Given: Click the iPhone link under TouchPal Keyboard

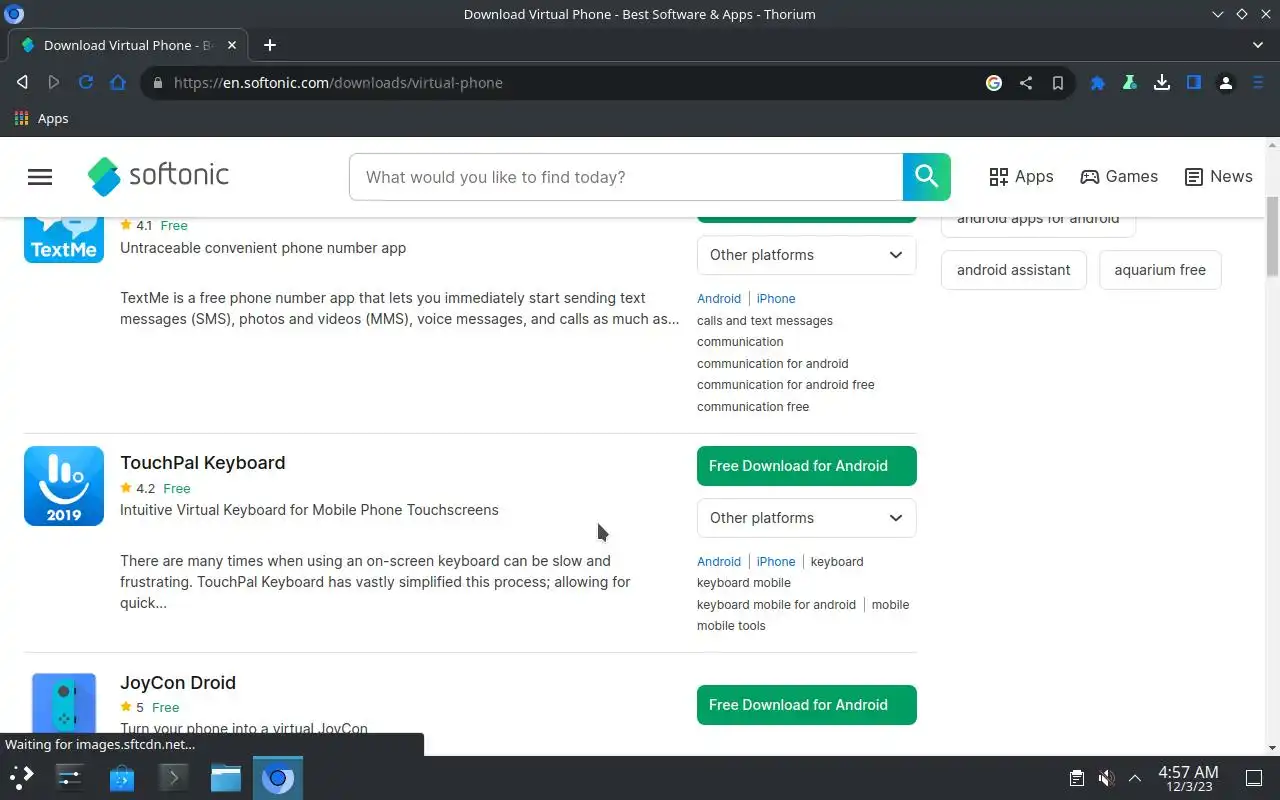Looking at the screenshot, I should coord(776,562).
